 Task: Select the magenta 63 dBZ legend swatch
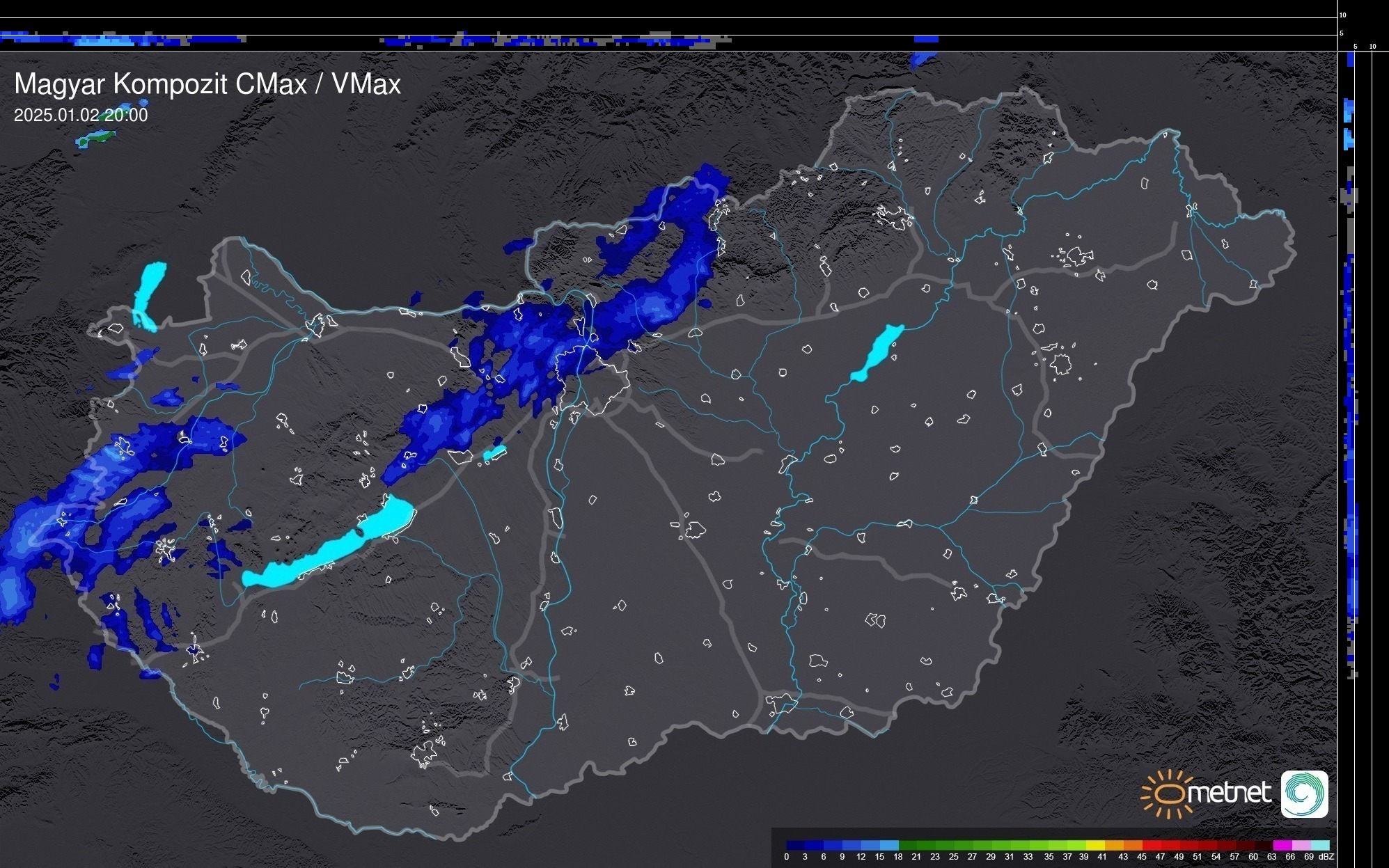coord(1282,846)
